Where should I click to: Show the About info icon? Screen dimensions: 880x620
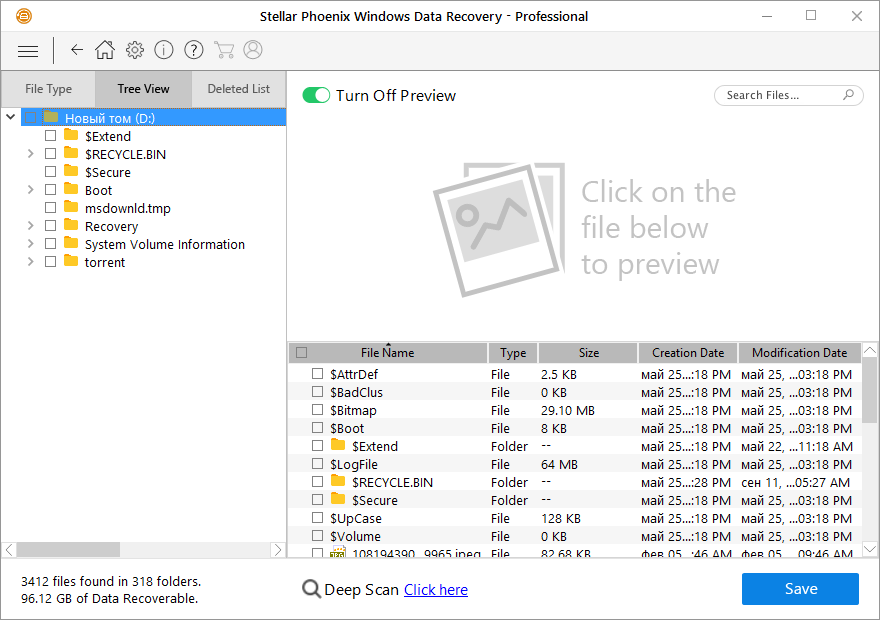click(x=164, y=50)
